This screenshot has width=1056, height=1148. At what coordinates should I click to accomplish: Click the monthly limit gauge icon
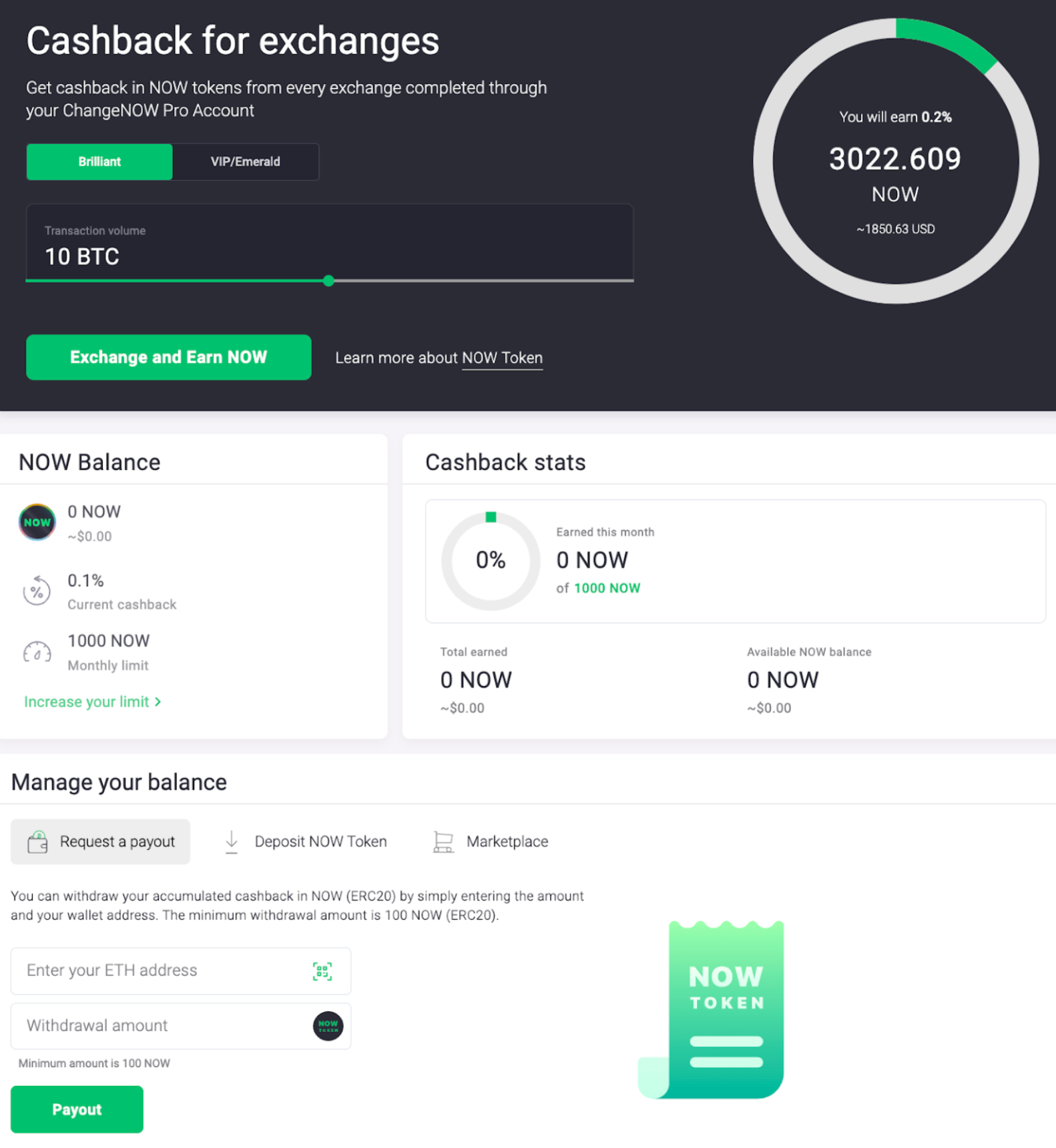(38, 652)
